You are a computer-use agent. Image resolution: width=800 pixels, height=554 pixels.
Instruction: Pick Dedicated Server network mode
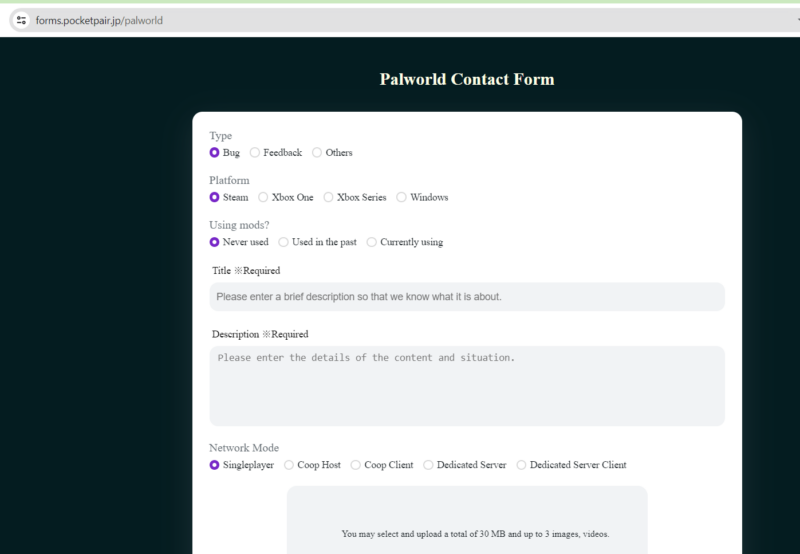click(429, 465)
